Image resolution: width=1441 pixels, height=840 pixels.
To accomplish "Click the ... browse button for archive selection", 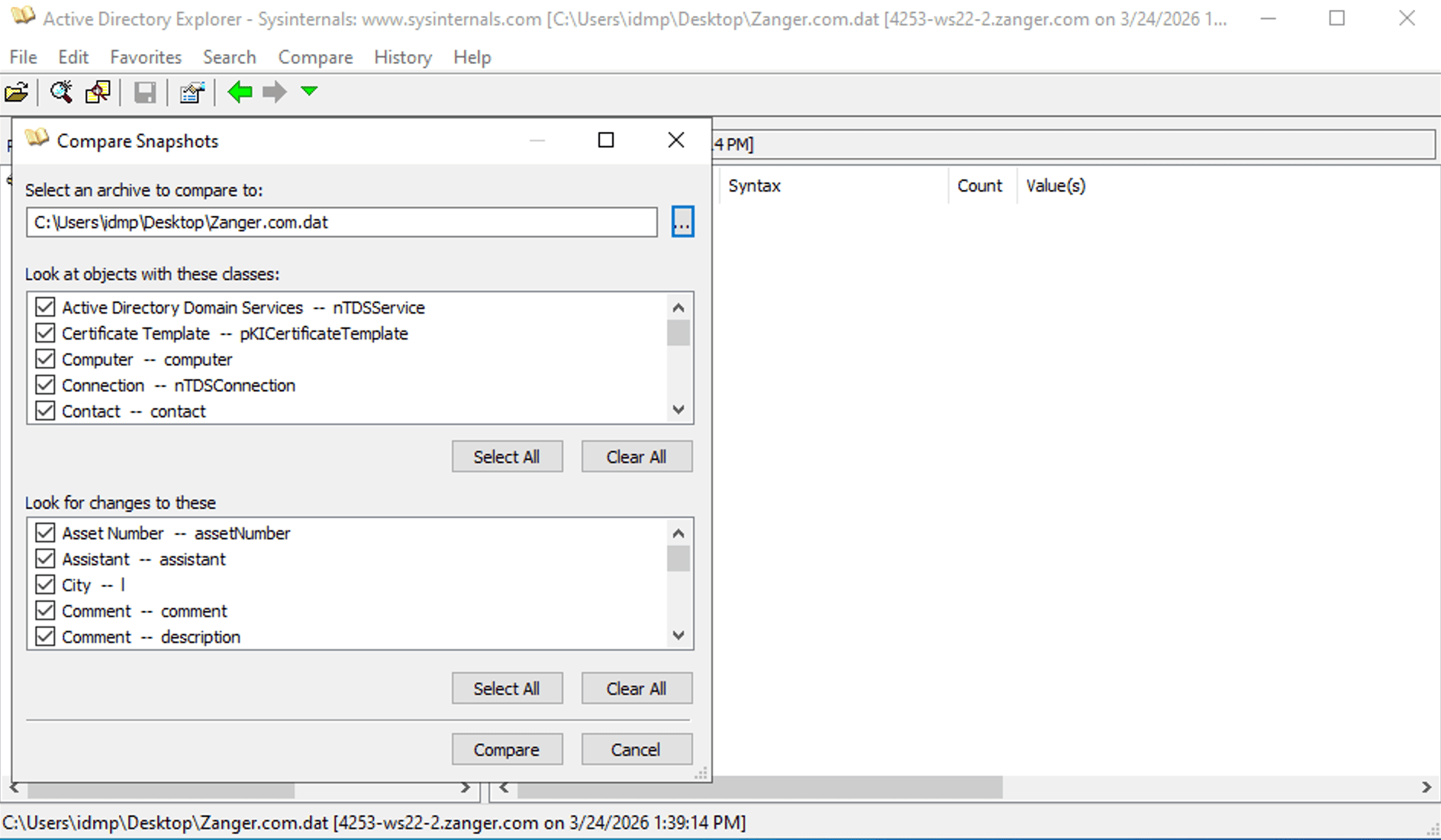I will coord(682,222).
